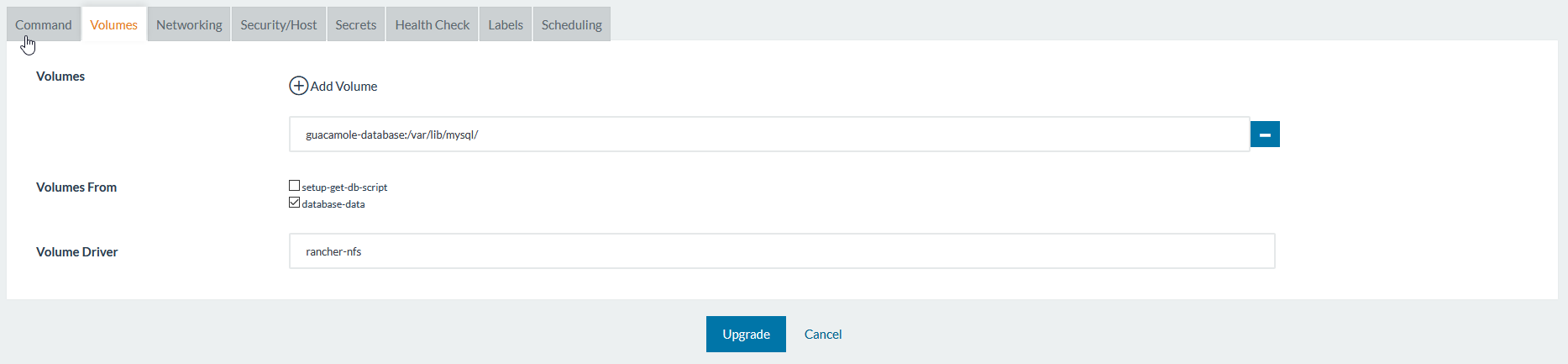Focus the guacamole-database volume path field

point(769,135)
